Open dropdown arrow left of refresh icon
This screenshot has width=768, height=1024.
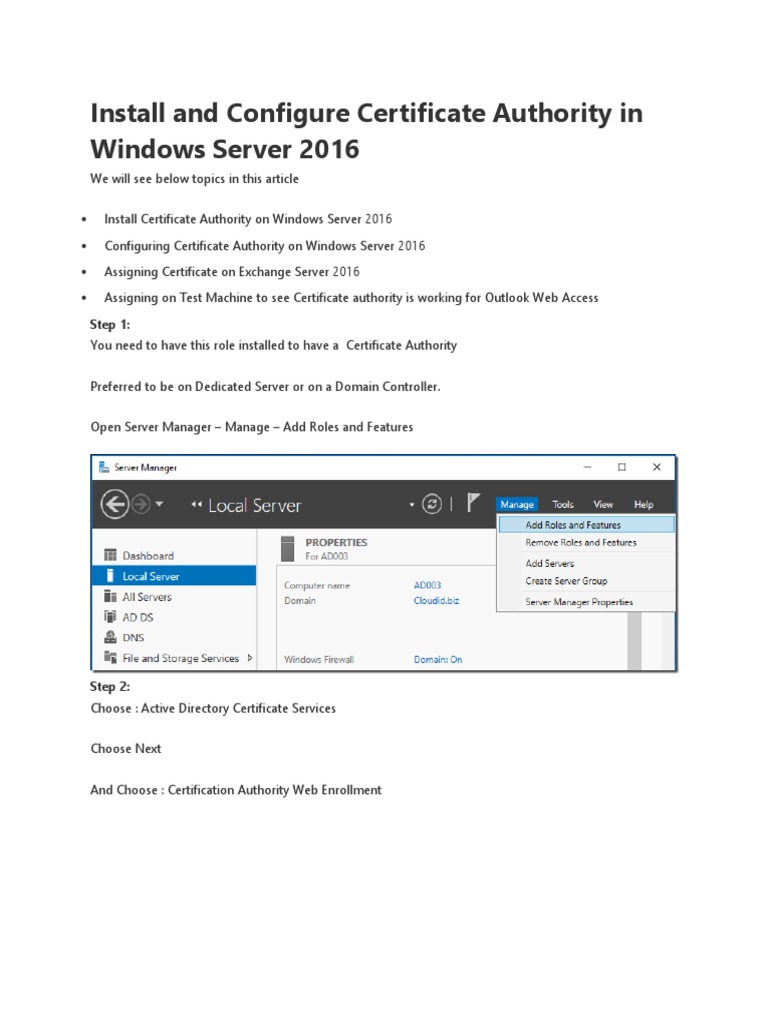point(411,505)
